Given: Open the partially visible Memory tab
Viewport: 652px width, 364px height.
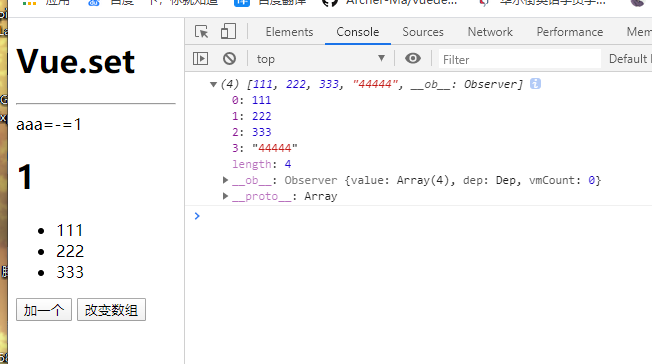Looking at the screenshot, I should point(639,32).
